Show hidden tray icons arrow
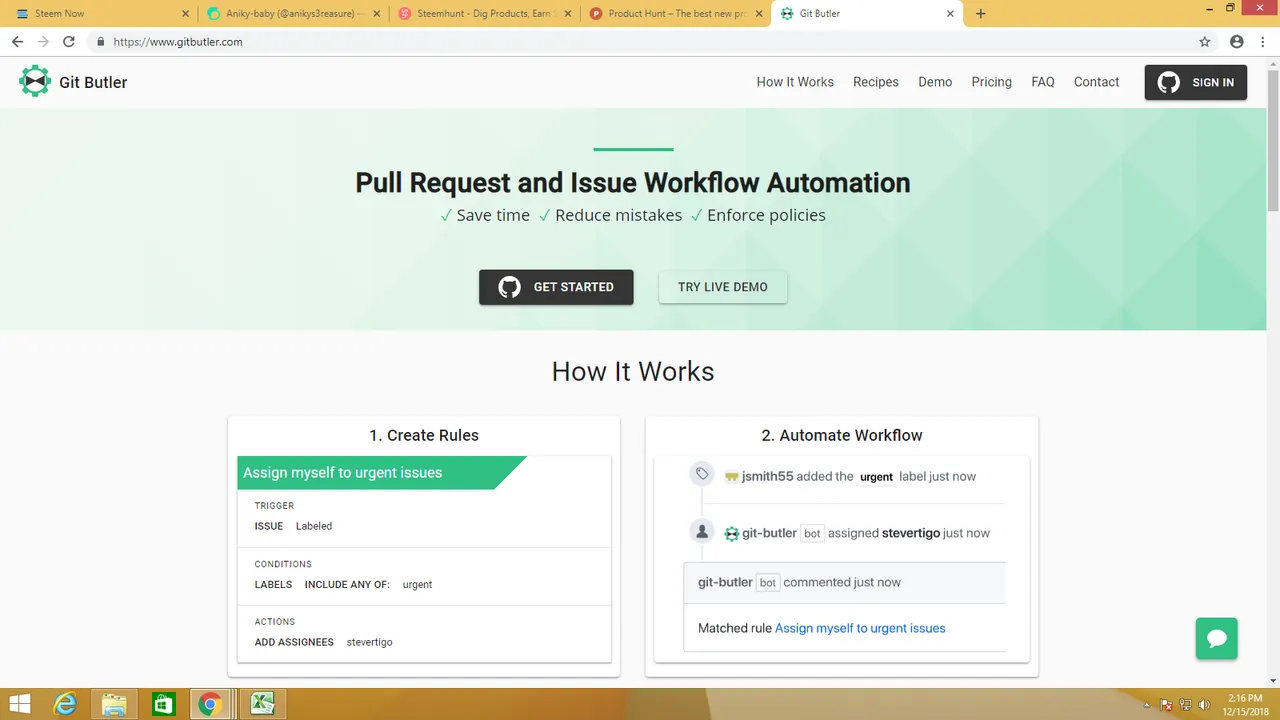 pos(1146,704)
